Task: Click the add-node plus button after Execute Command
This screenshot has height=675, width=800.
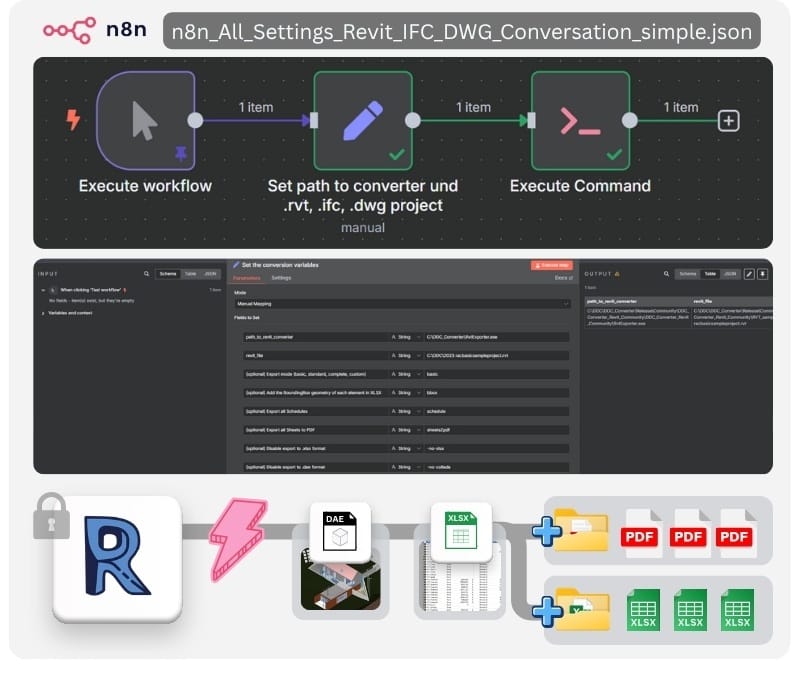Action: click(729, 121)
